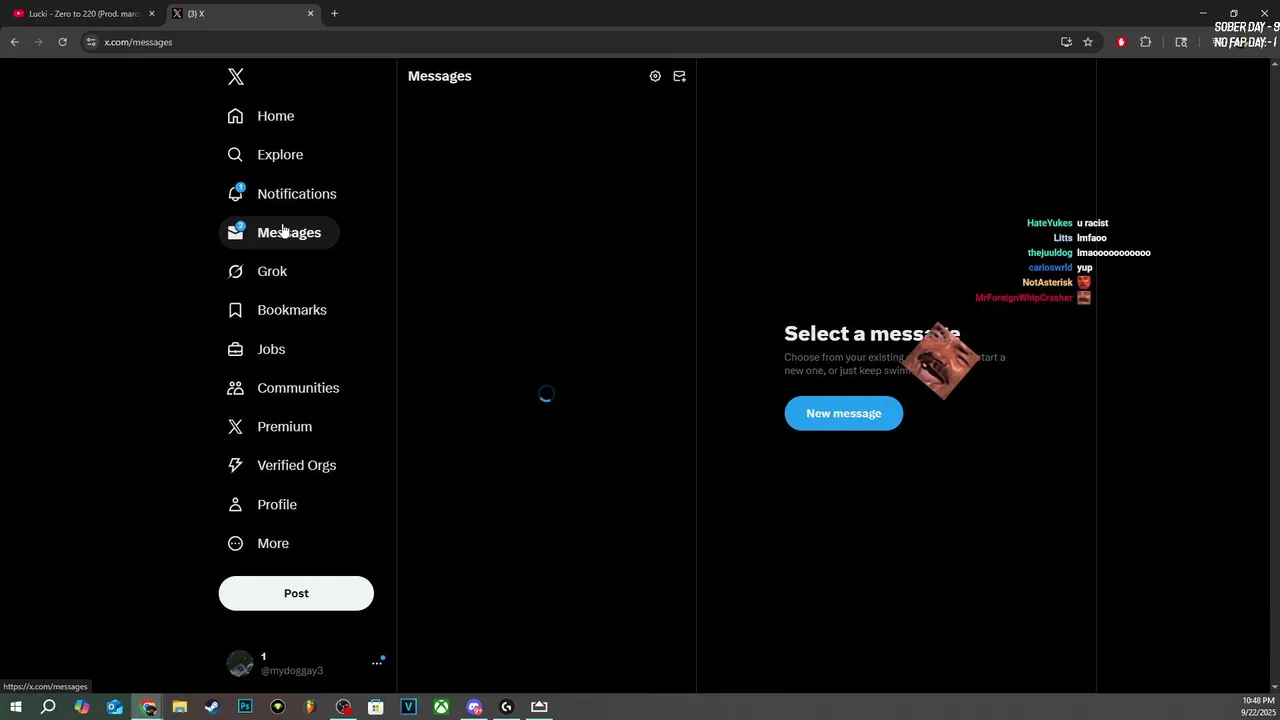
Task: Open Microsoft Store from the taskbar
Action: click(376, 707)
